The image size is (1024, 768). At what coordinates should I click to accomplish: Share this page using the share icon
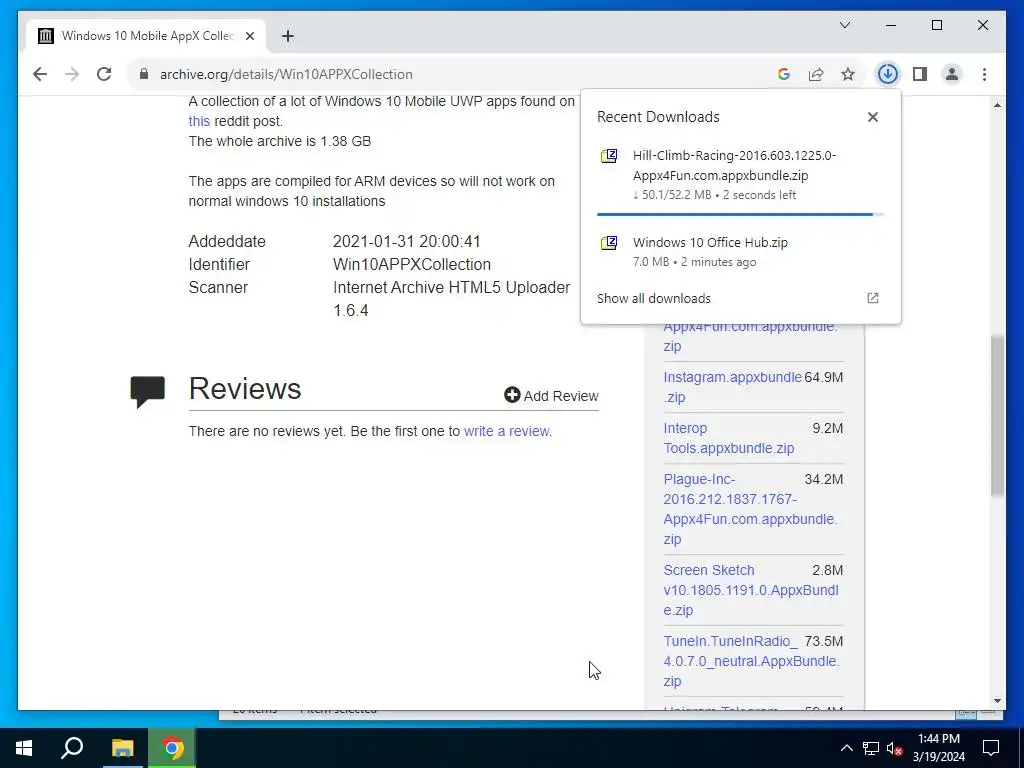[816, 74]
